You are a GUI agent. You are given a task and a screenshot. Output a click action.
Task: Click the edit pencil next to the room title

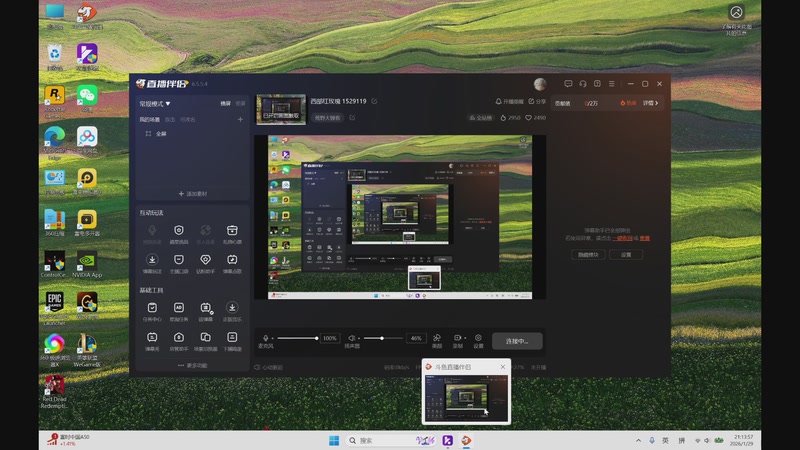point(374,101)
